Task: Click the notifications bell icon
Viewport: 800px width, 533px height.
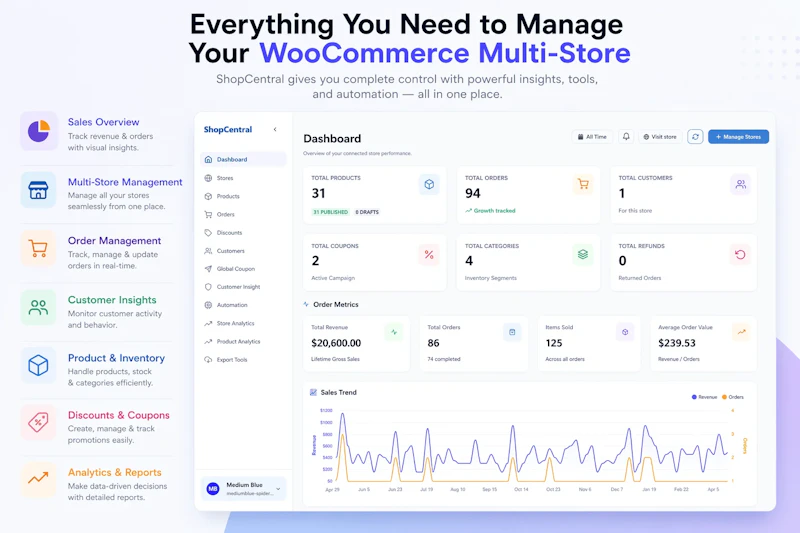Action: click(626, 137)
